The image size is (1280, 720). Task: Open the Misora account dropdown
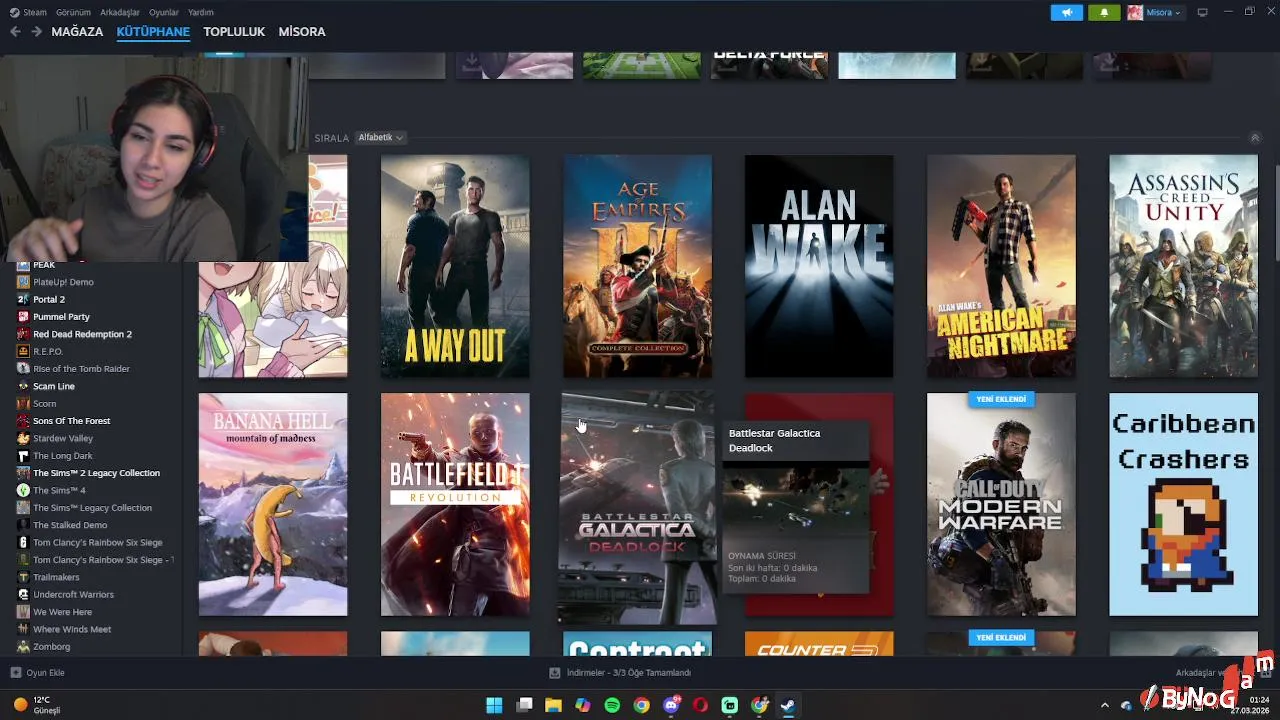point(1156,12)
